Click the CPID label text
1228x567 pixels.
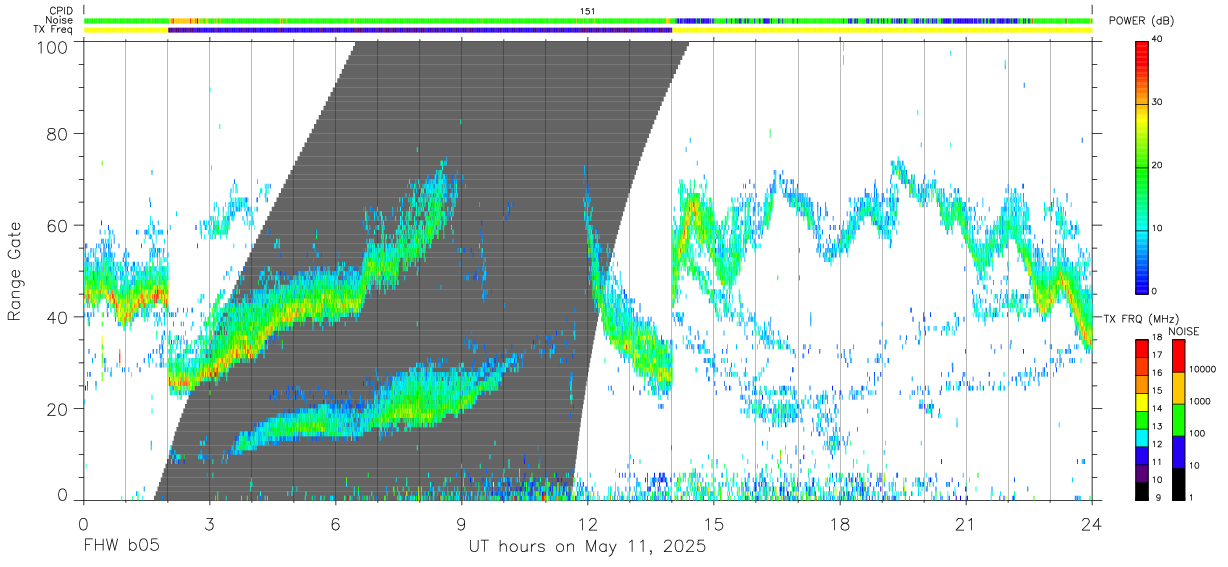point(61,11)
